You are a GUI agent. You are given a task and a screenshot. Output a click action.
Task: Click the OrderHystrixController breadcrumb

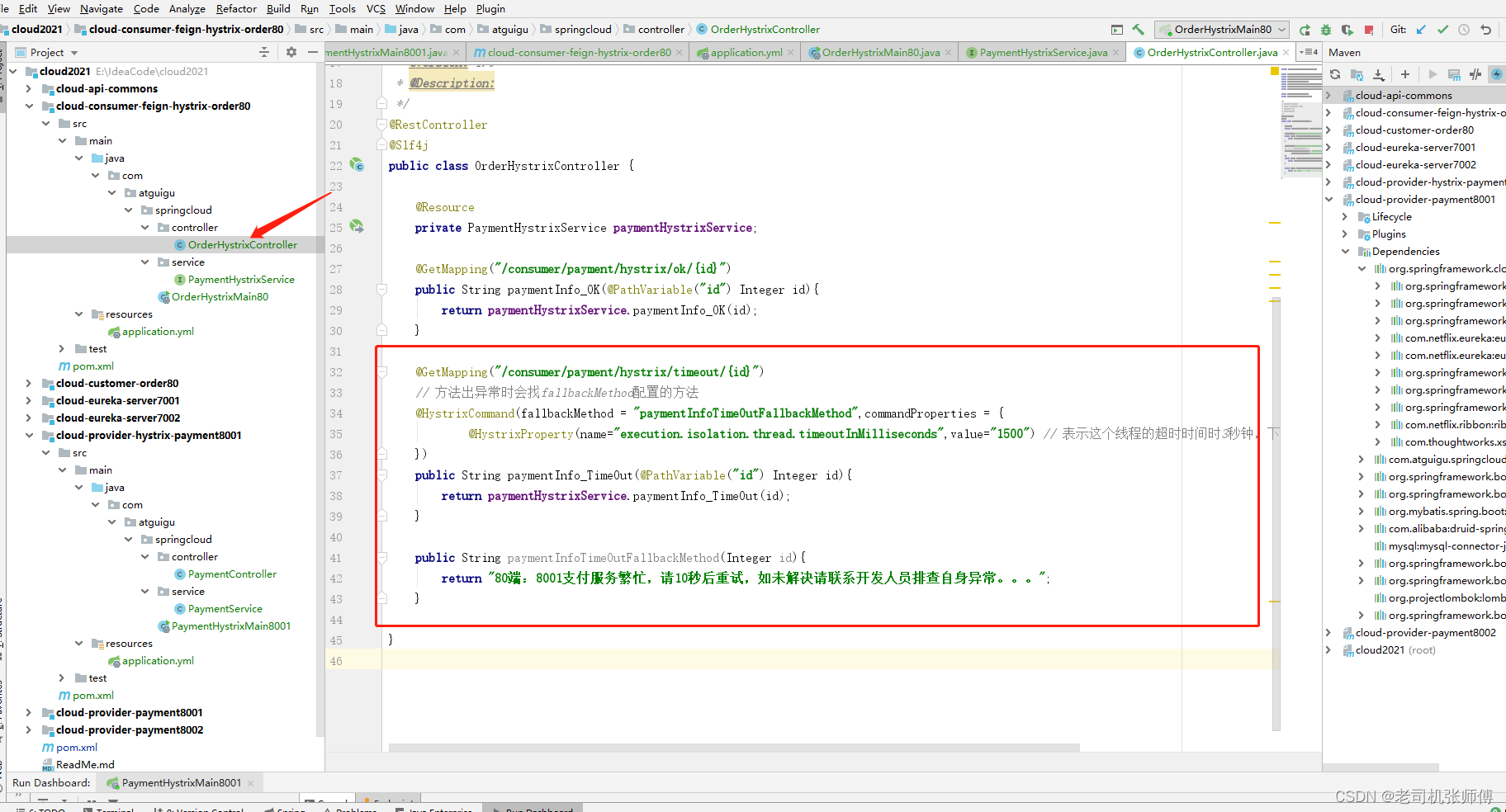[758, 30]
